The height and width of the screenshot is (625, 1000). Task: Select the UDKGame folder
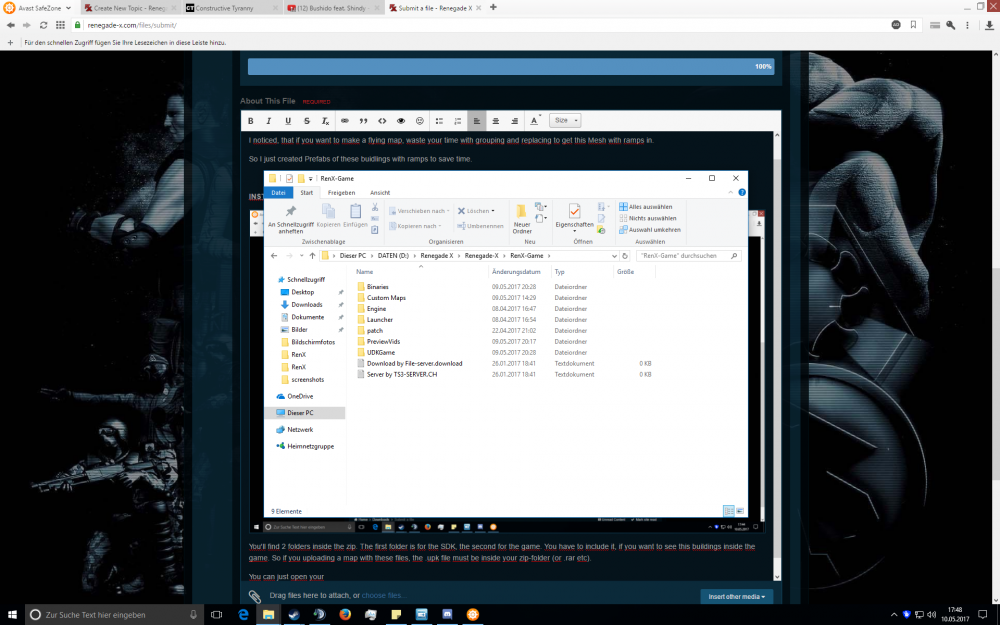[381, 353]
